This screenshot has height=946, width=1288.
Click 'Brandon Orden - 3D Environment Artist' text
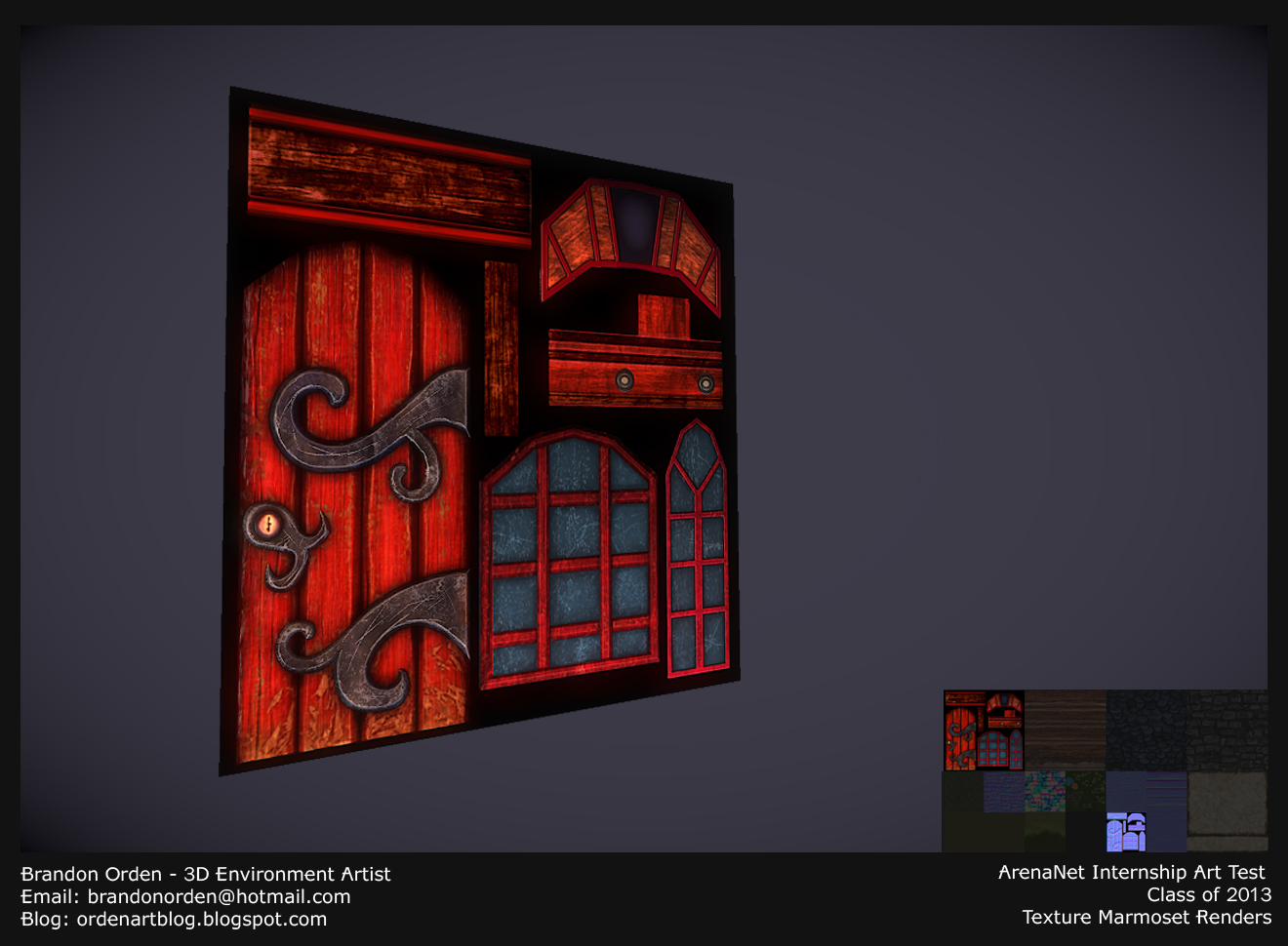click(206, 874)
